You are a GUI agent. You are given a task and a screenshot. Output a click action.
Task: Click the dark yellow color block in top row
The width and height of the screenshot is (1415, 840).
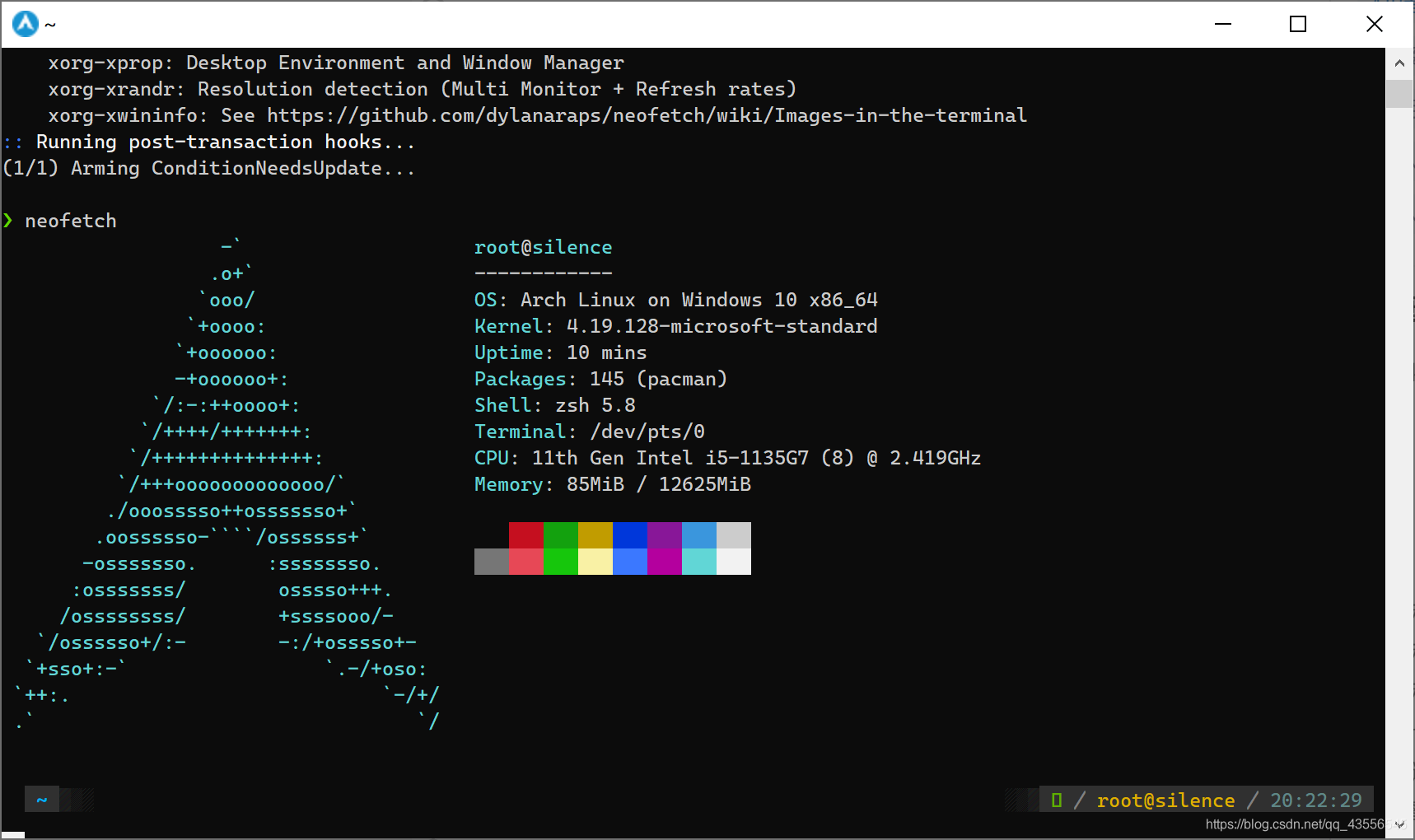coord(595,535)
